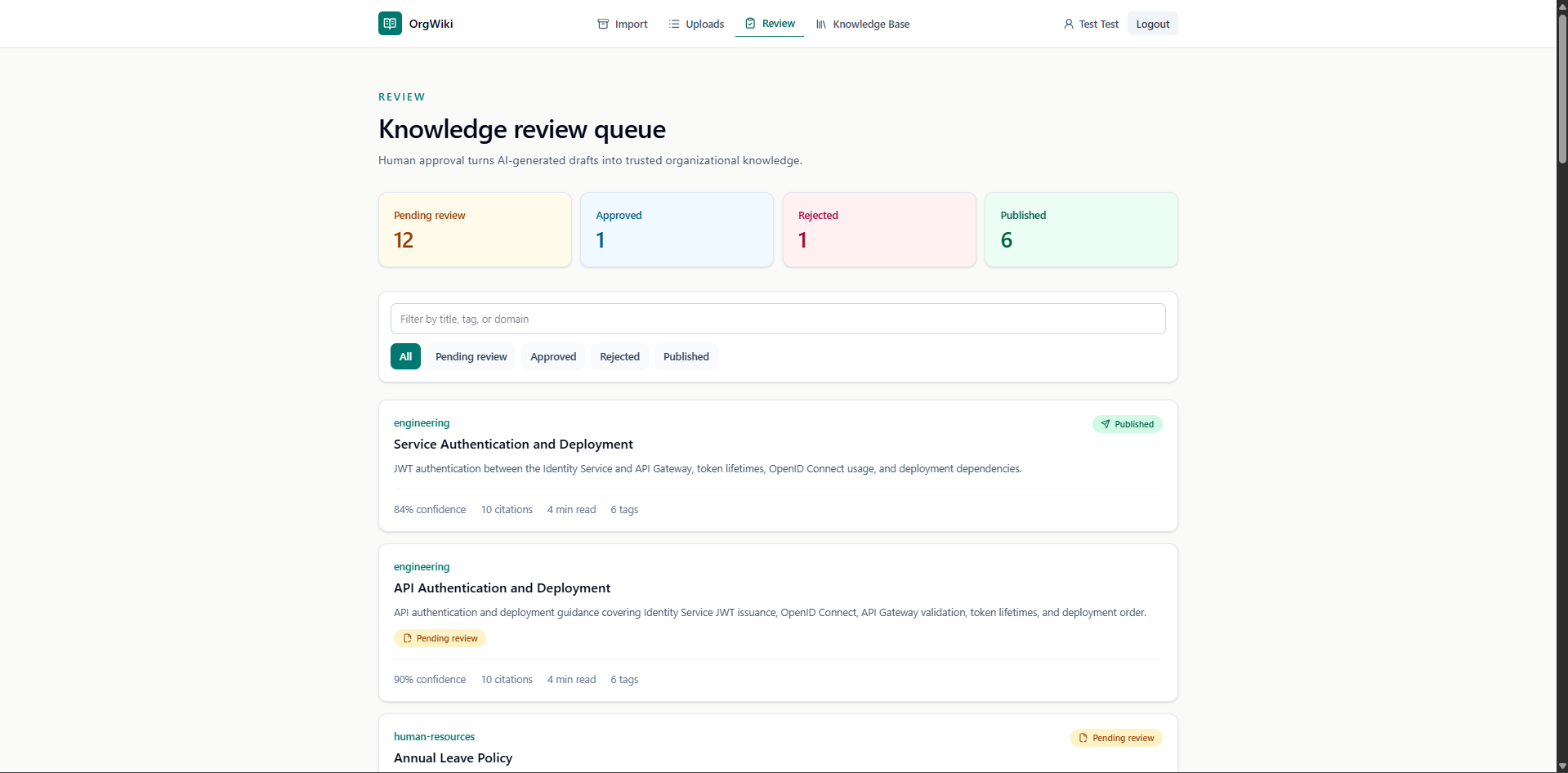Click the scrollbar down arrow
Viewport: 1568px width, 773px height.
pyautogui.click(x=1562, y=766)
